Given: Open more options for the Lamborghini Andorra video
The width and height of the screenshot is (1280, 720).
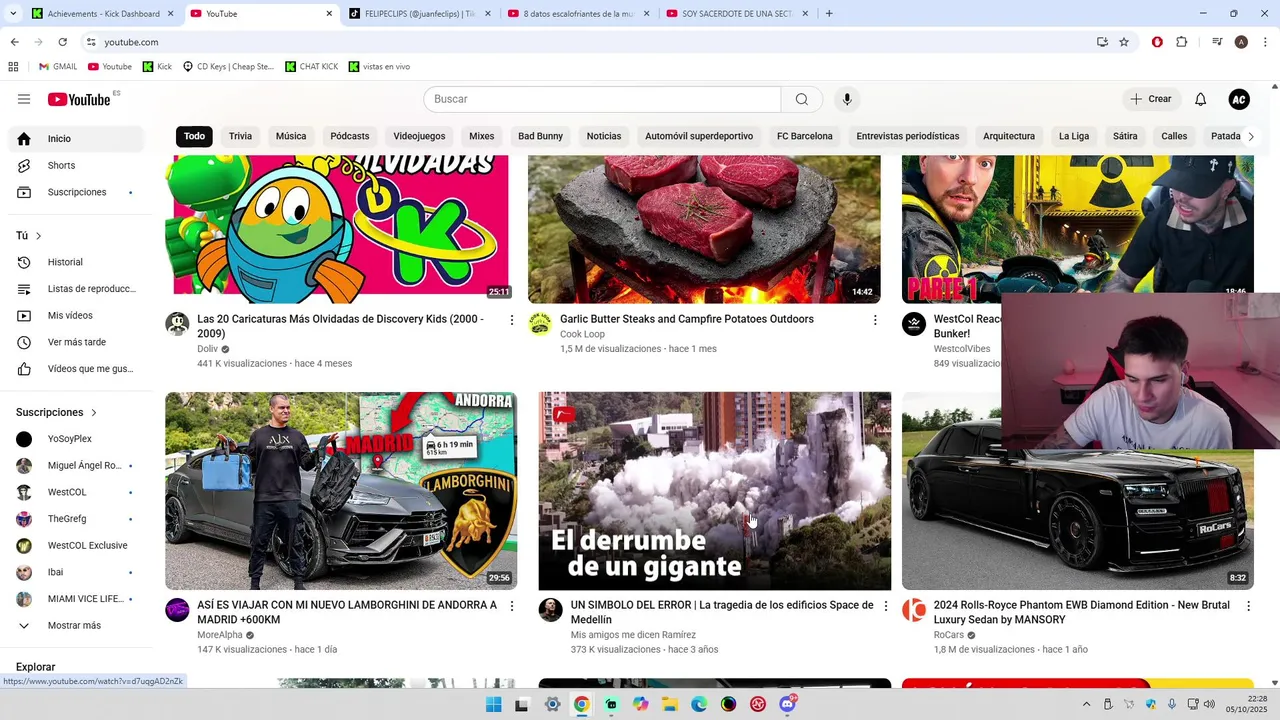Looking at the screenshot, I should (512, 606).
